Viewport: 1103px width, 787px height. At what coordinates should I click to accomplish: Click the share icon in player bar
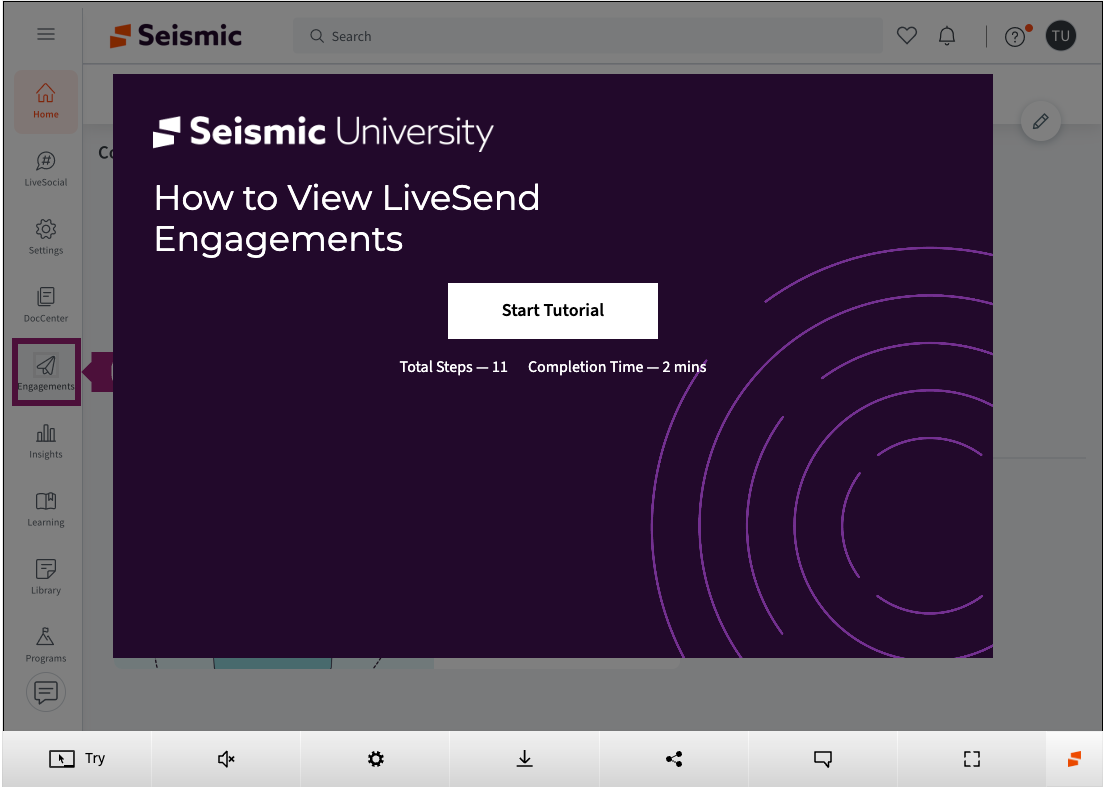674,759
